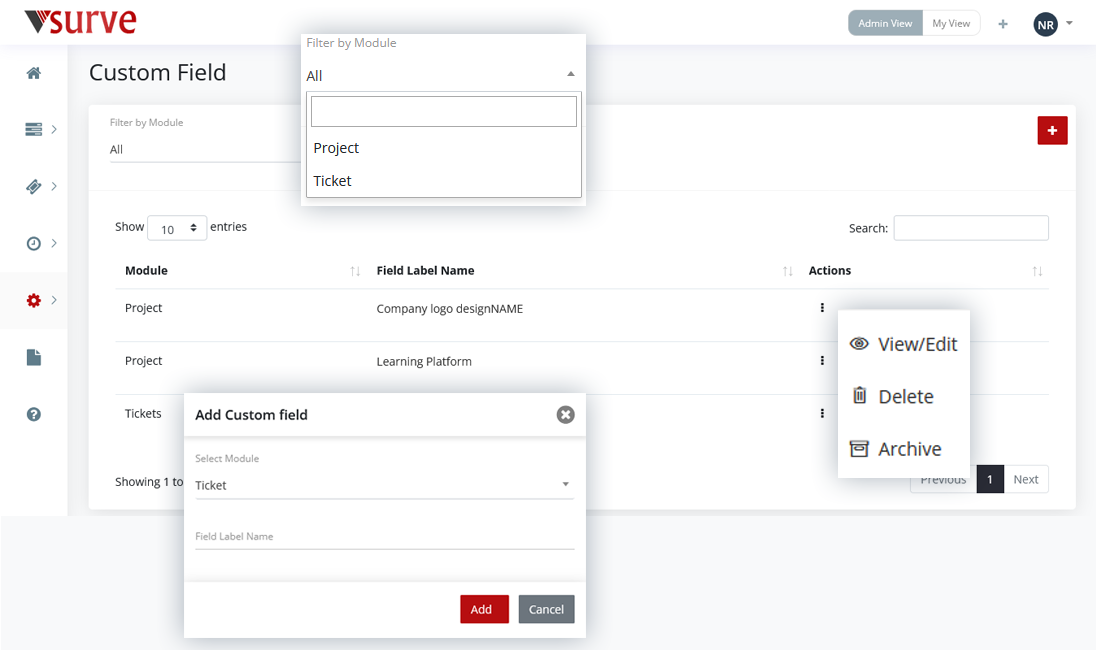Open actions menu for Learning Platform row

[x=822, y=361]
